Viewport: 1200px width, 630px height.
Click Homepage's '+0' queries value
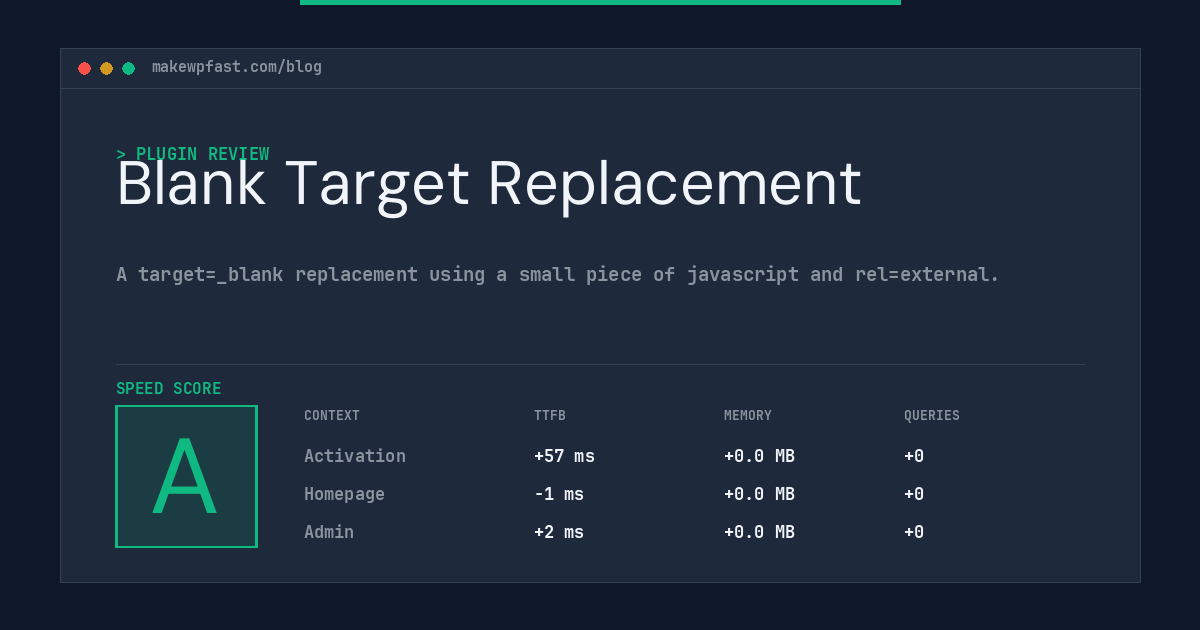coord(914,494)
